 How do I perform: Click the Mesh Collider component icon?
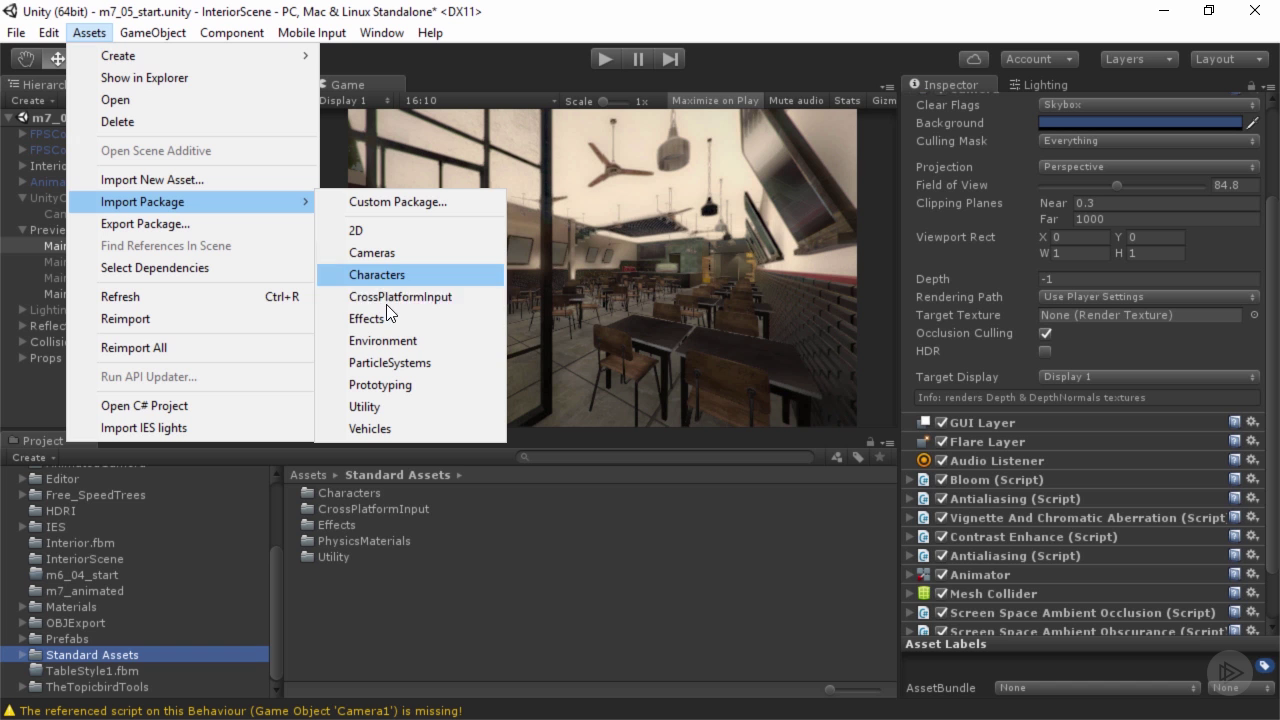(x=924, y=594)
